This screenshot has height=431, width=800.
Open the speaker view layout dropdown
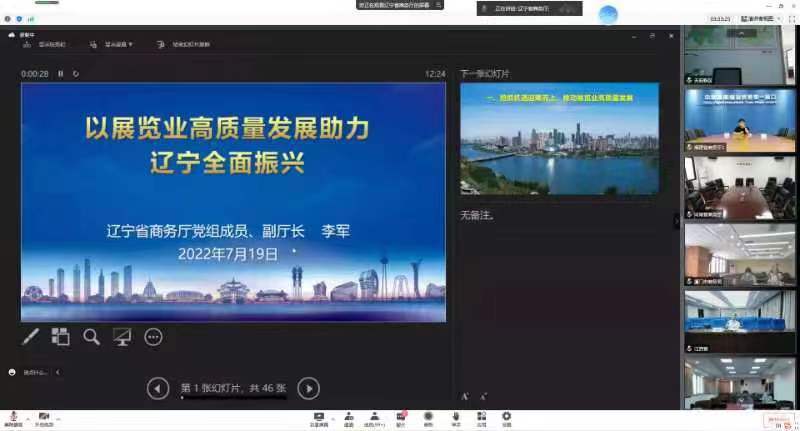point(761,19)
